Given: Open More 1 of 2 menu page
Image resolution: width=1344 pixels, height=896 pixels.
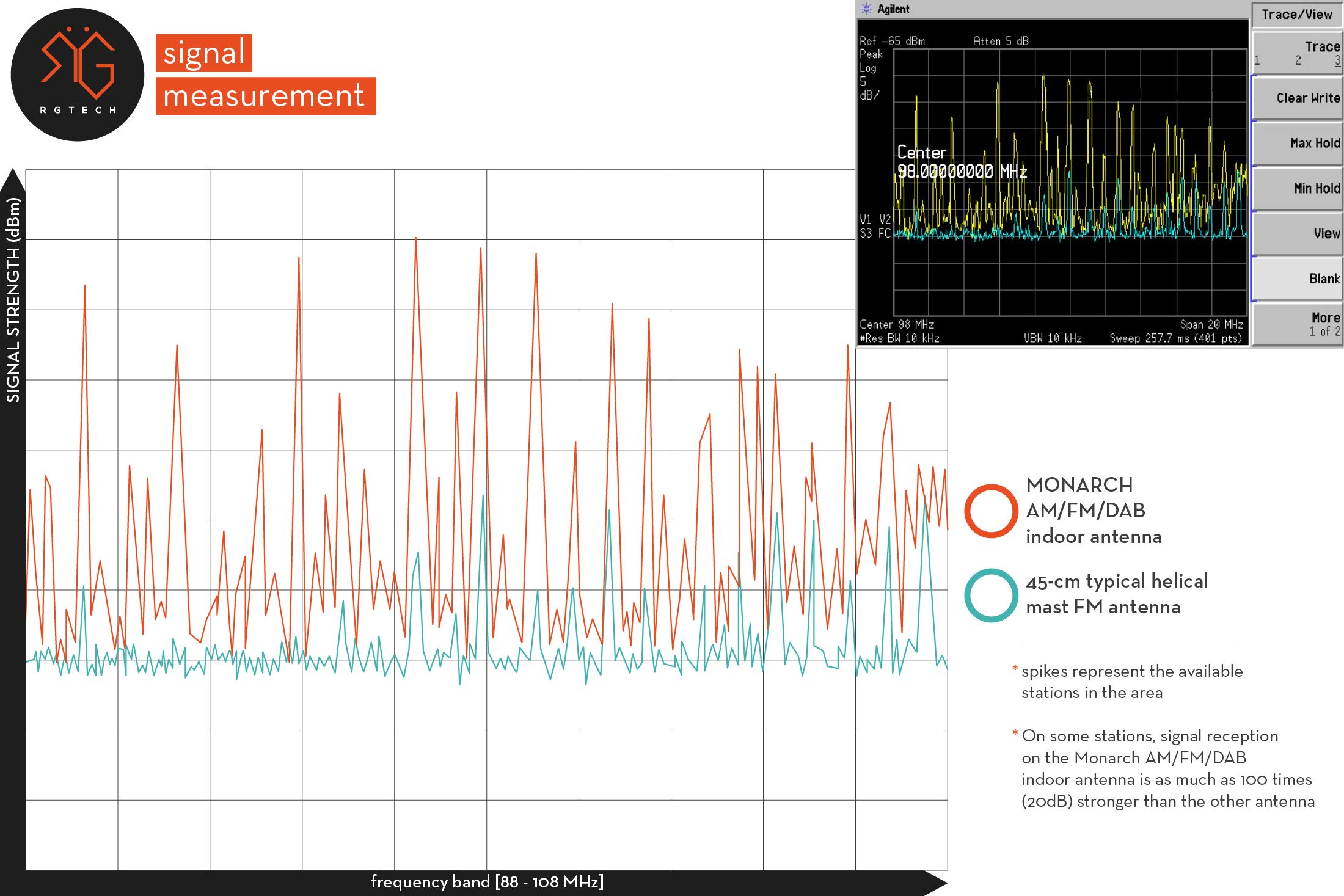Looking at the screenshot, I should [x=1296, y=324].
